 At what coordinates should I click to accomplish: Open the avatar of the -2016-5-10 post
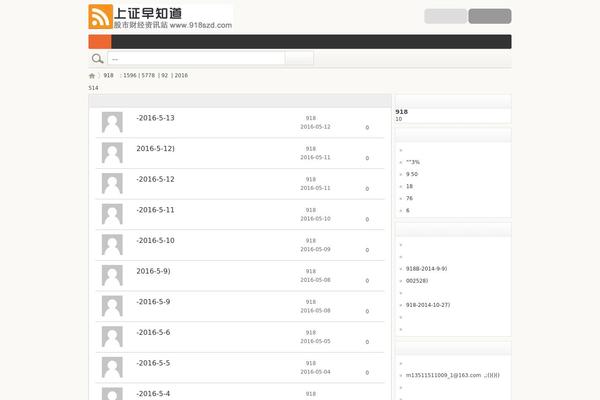pyautogui.click(x=112, y=245)
